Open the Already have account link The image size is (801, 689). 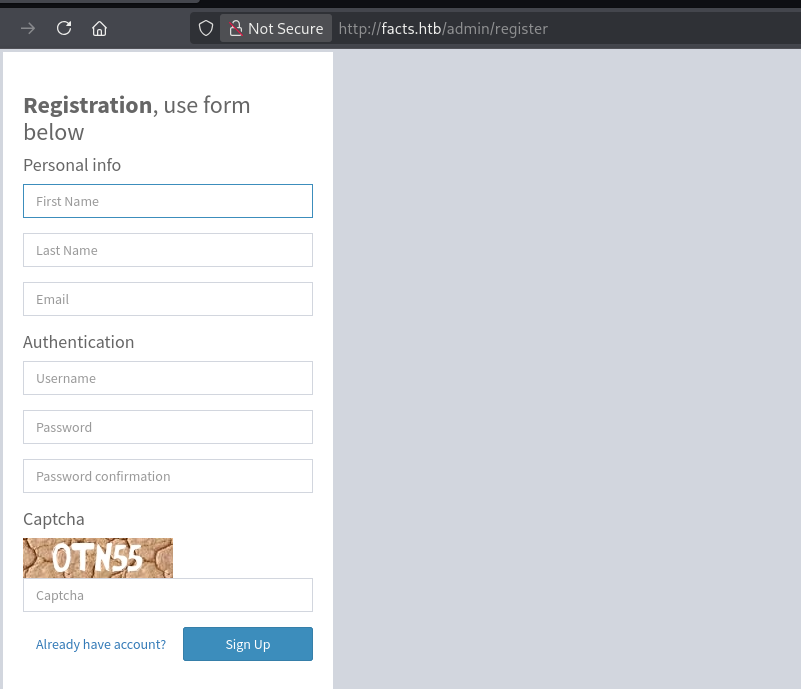tap(101, 644)
